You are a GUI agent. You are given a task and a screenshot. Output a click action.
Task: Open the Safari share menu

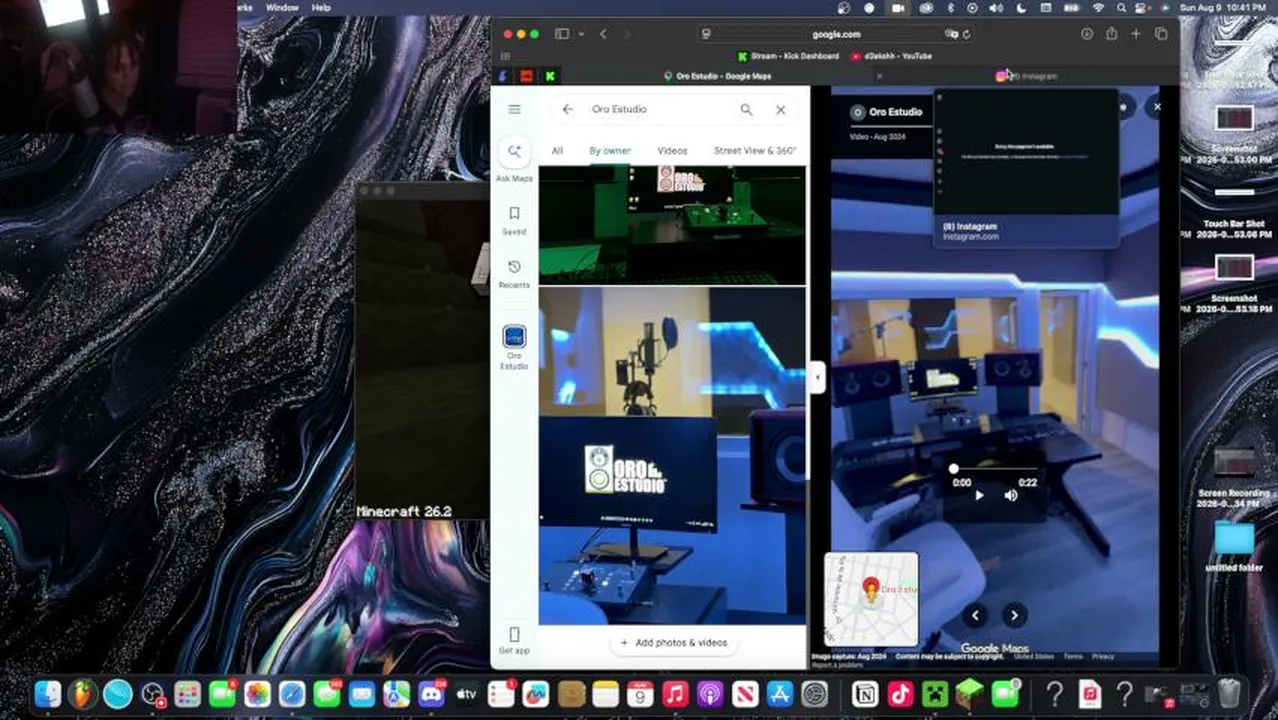point(1111,34)
